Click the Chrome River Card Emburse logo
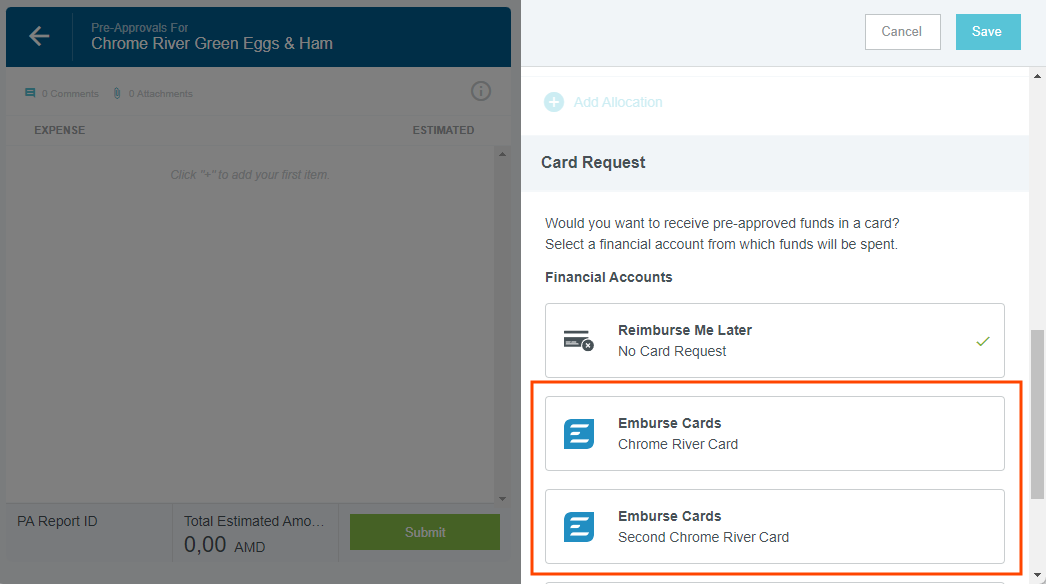This screenshot has width=1046, height=584. 579,433
